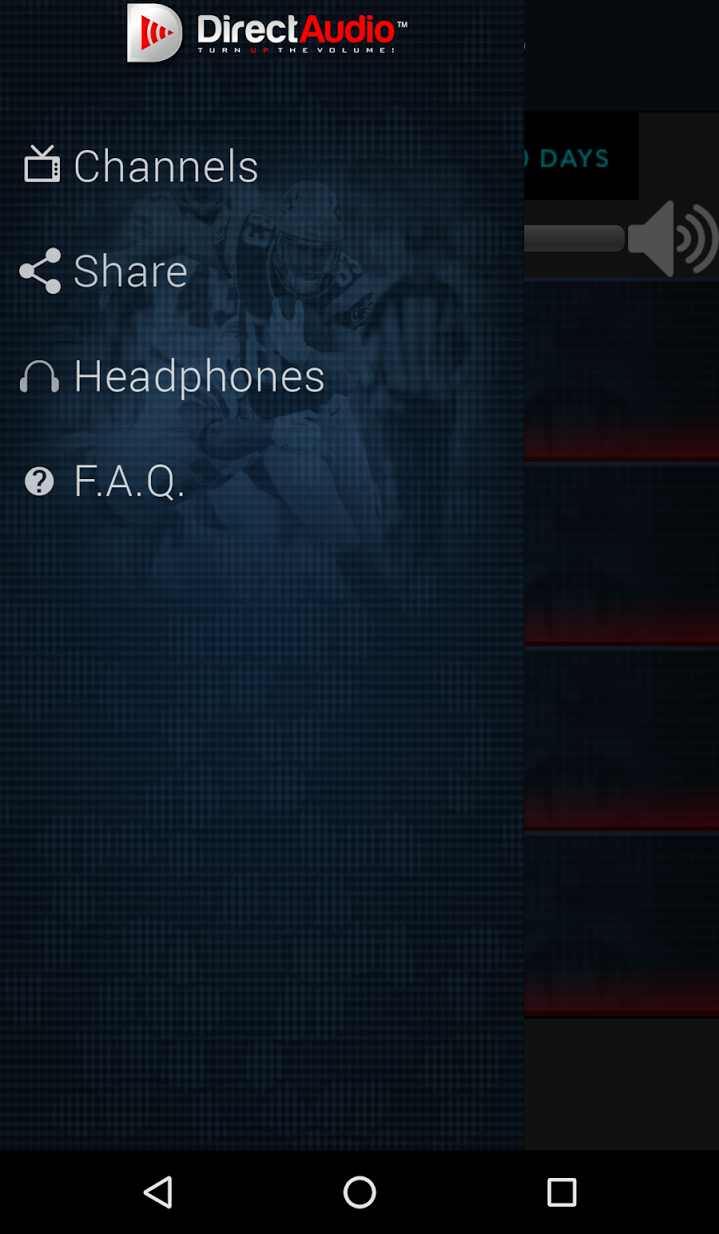Screen dimensions: 719x1234
Task: Select the Share menu entry
Action: click(x=131, y=271)
